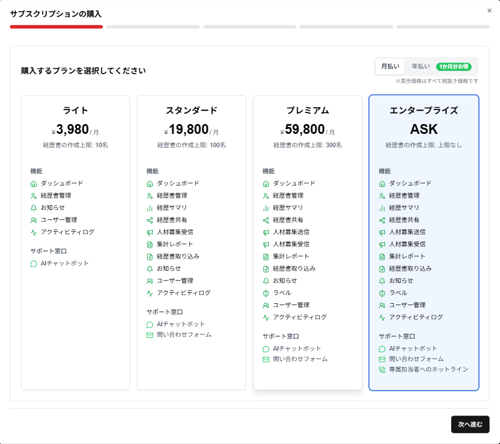Image resolution: width=500 pixels, height=444 pixels.
Task: Switch billing to 年払い yearly
Action: [x=421, y=66]
